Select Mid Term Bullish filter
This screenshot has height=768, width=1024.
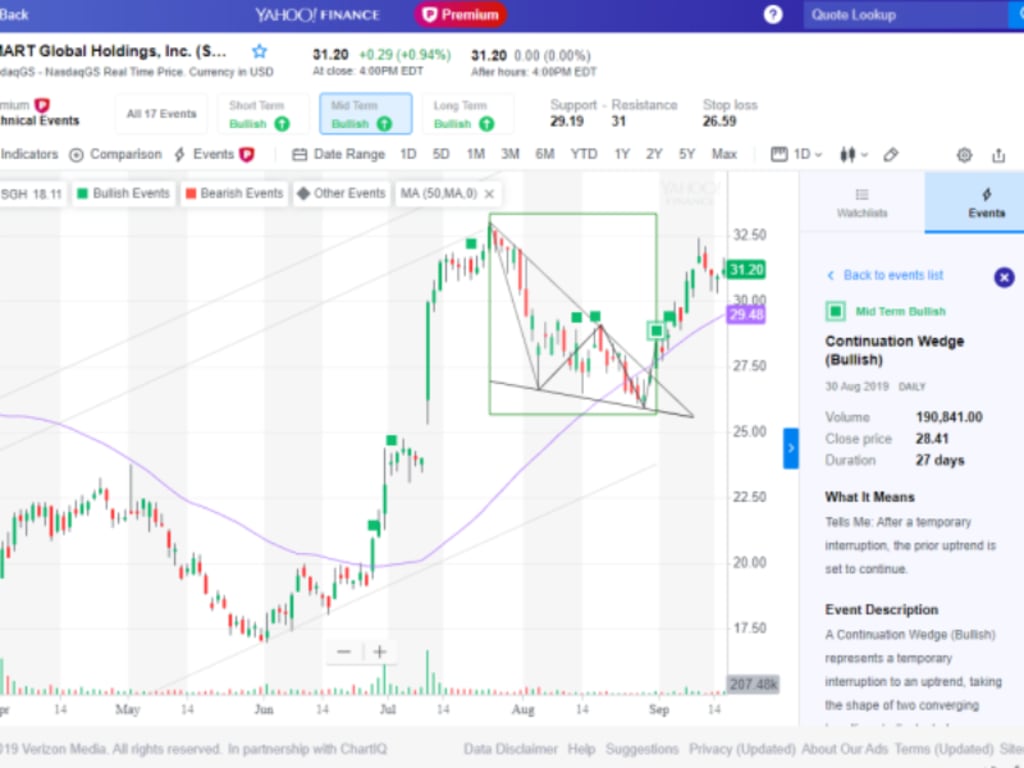[x=365, y=114]
